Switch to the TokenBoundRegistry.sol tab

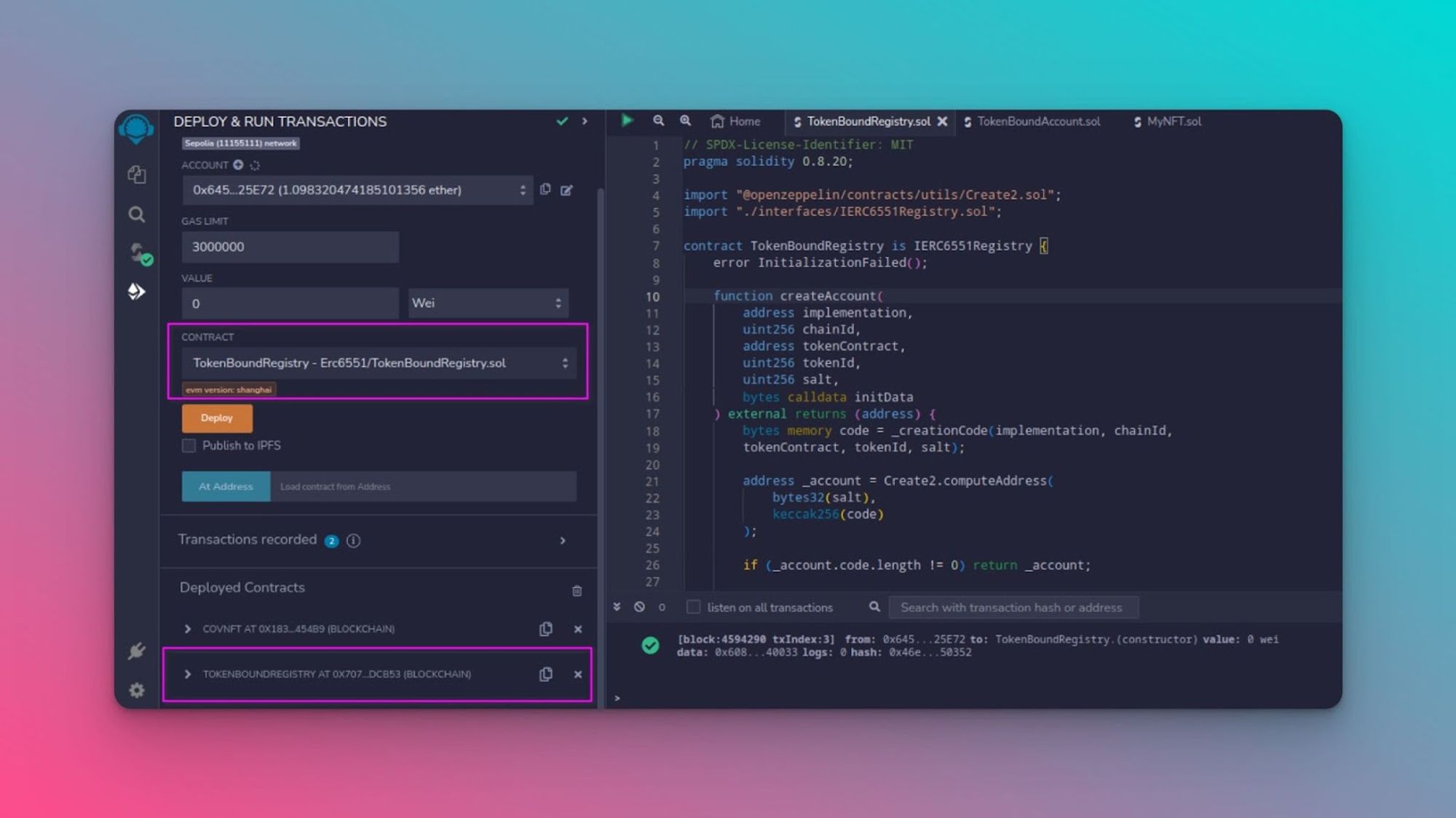(868, 122)
